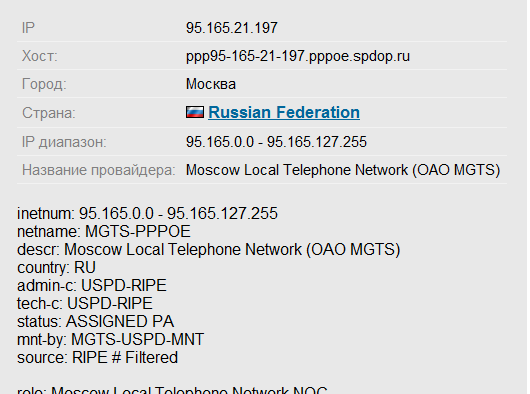The width and height of the screenshot is (530, 394).
Task: Click the IP диапазон: label
Action: coord(64,142)
